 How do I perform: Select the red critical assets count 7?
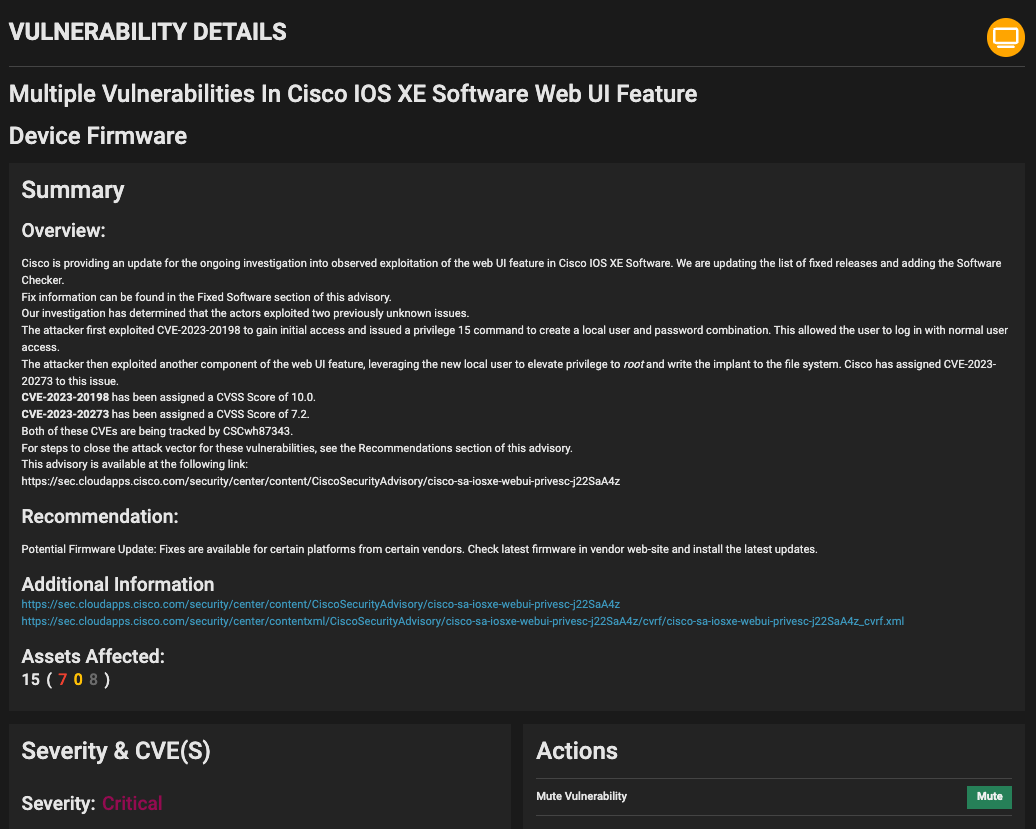(x=62, y=680)
